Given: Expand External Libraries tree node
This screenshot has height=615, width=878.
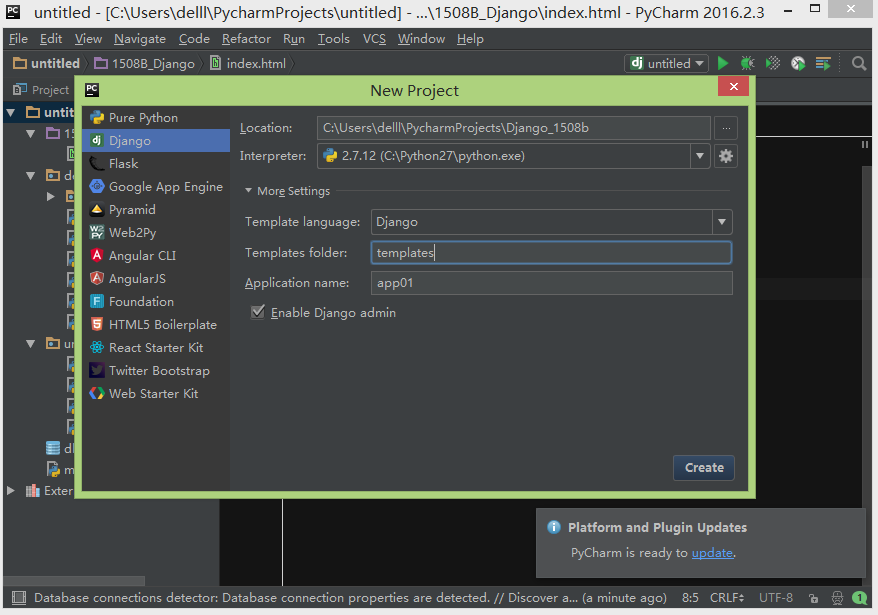Looking at the screenshot, I should pos(11,491).
